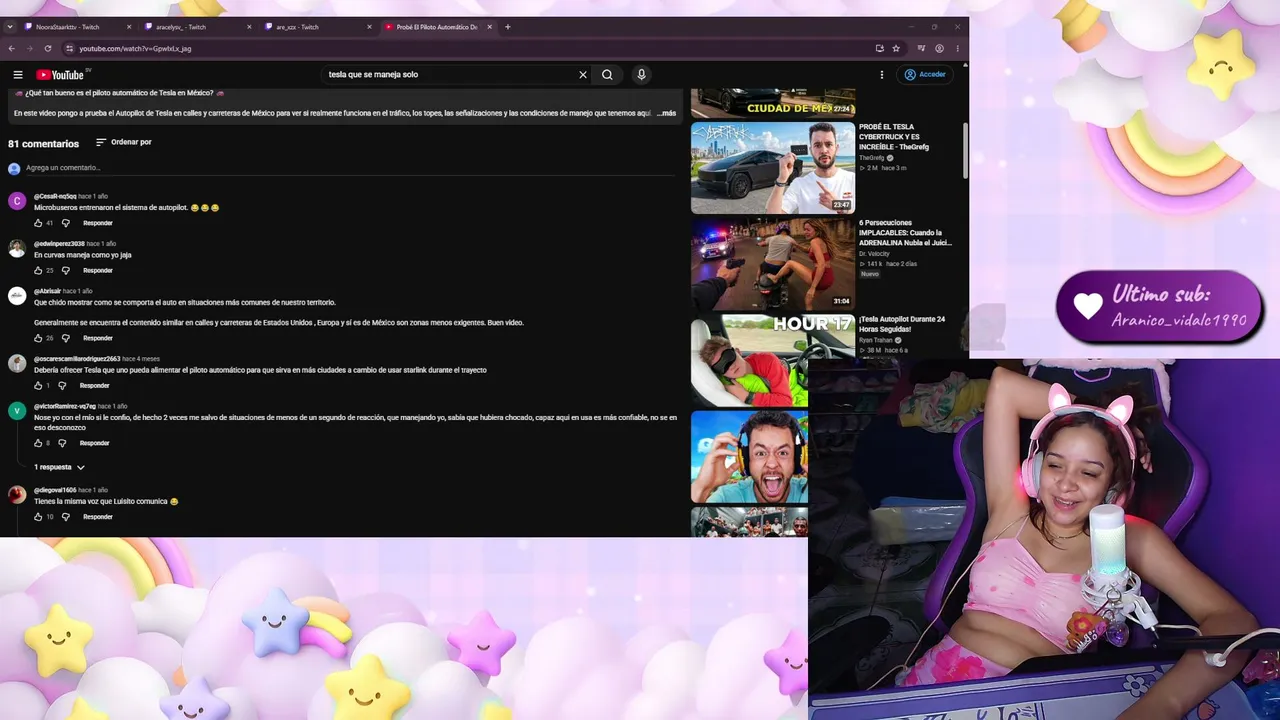This screenshot has height=720, width=1280.
Task: Reload the page with the refresh icon
Action: pos(47,48)
